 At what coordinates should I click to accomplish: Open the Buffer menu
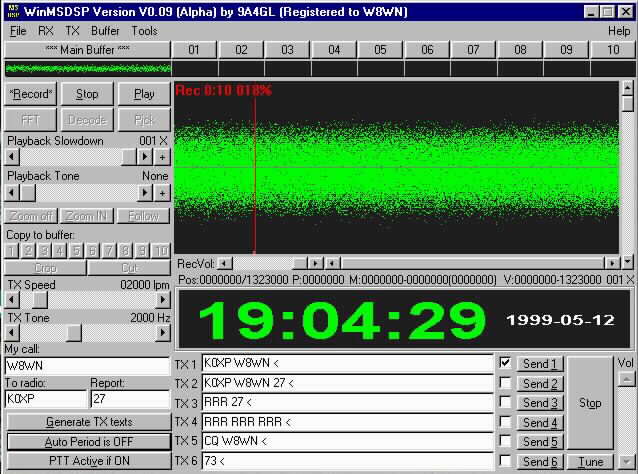coord(105,31)
